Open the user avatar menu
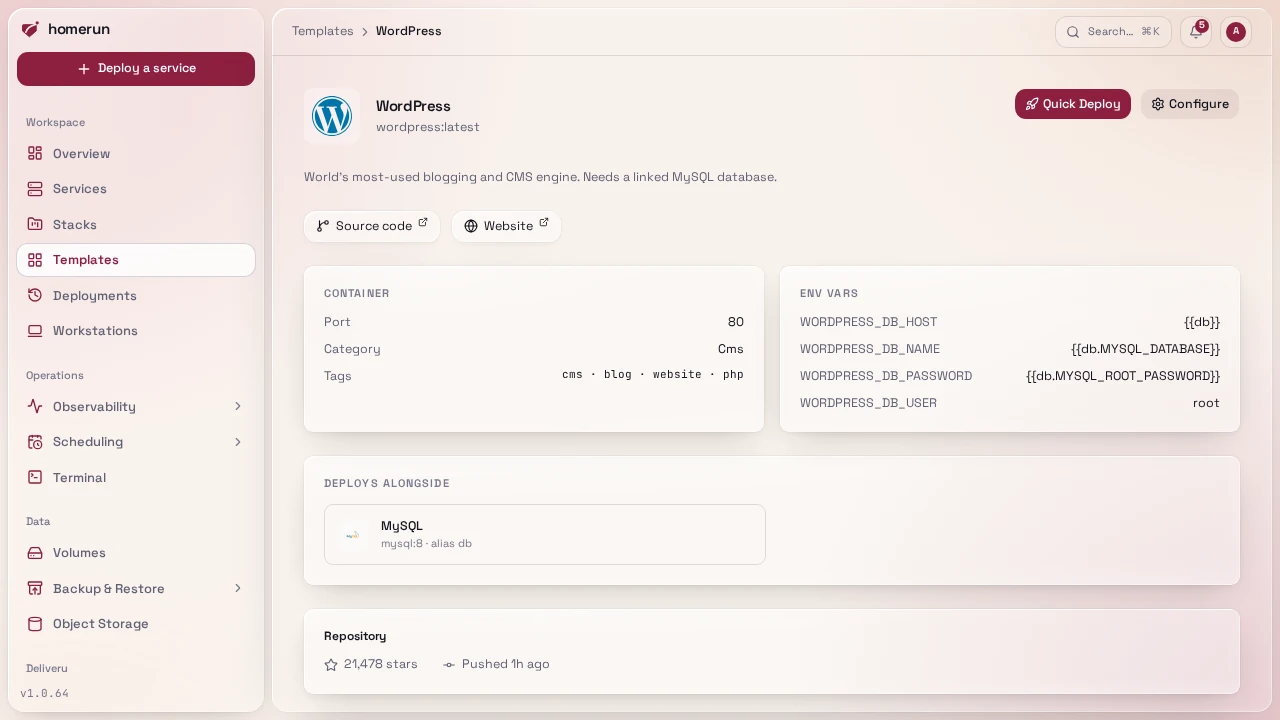The width and height of the screenshot is (1280, 720). pyautogui.click(x=1236, y=31)
